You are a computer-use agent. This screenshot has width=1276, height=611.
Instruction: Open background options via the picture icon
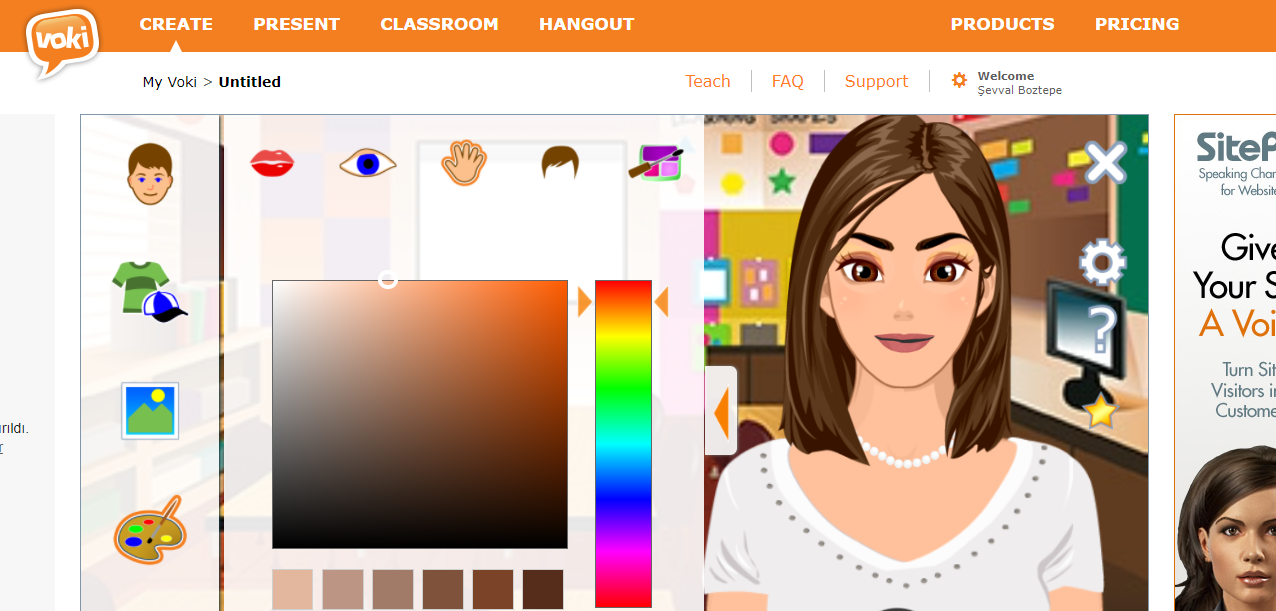tap(149, 411)
